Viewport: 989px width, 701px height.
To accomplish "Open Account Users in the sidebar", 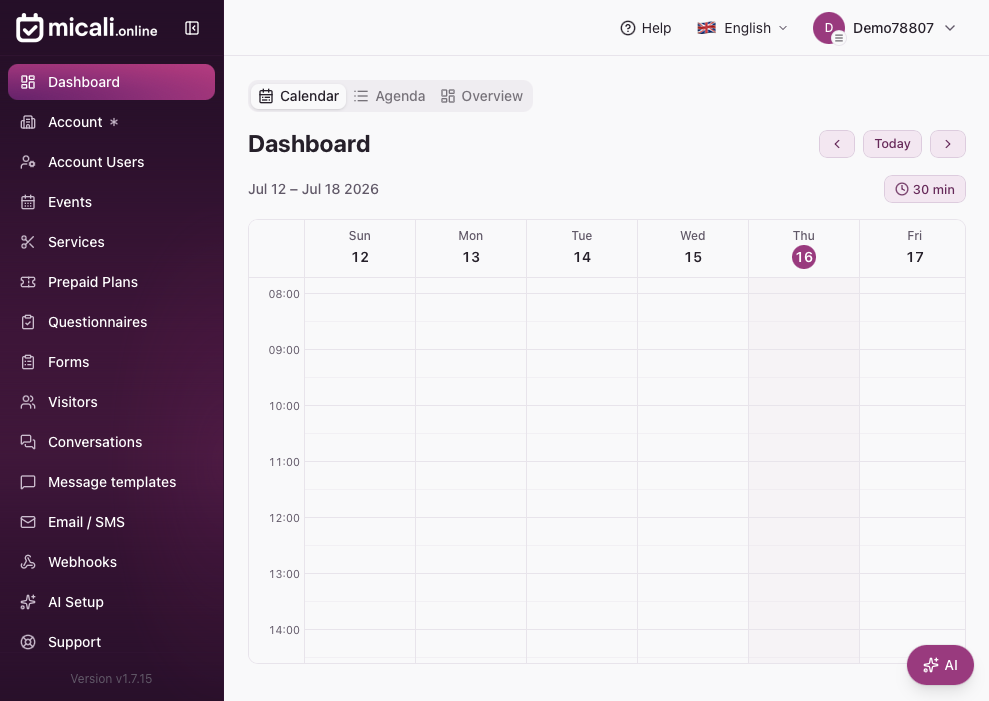I will pos(112,162).
